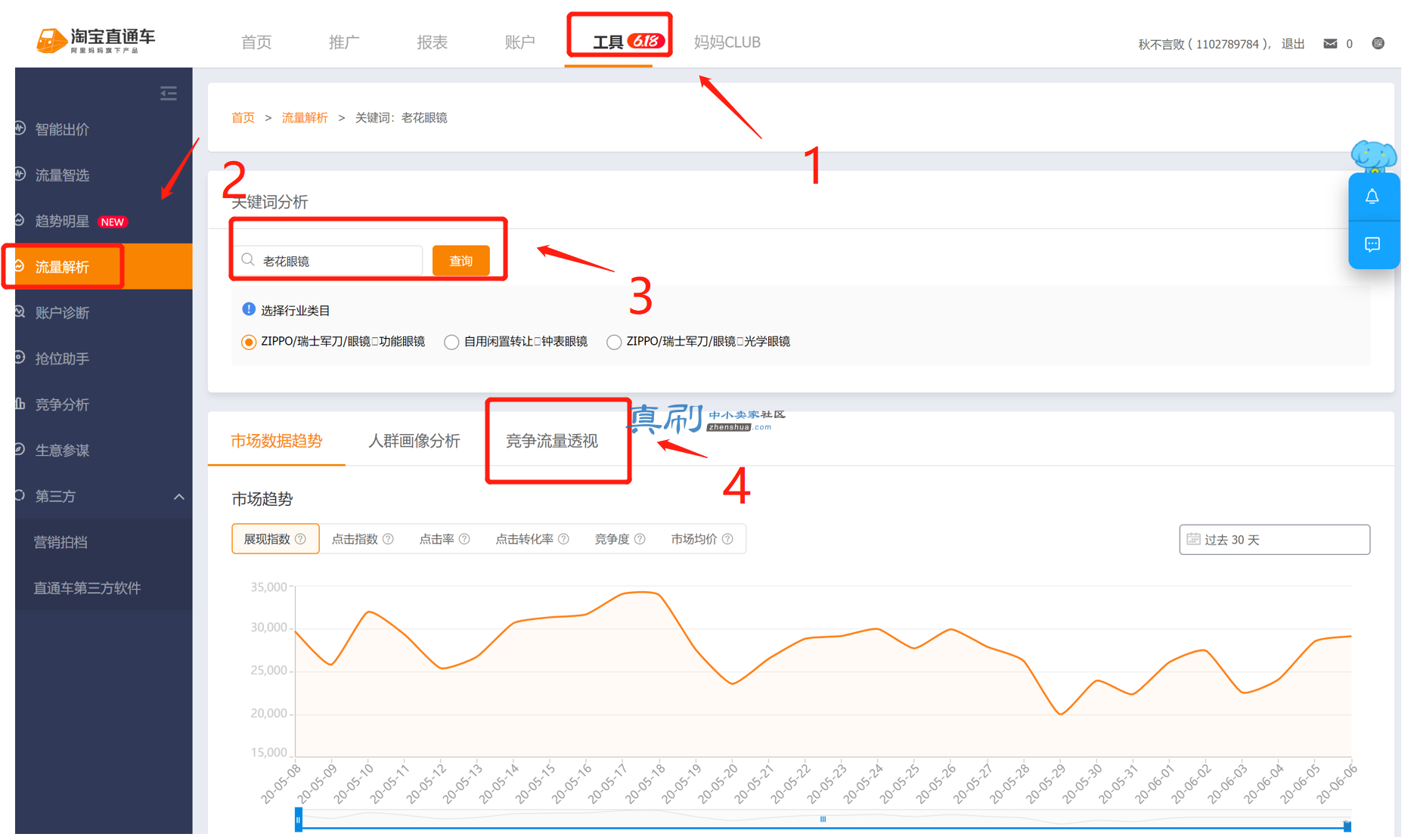
Task: Open the notification bell panel
Action: pyautogui.click(x=1372, y=197)
